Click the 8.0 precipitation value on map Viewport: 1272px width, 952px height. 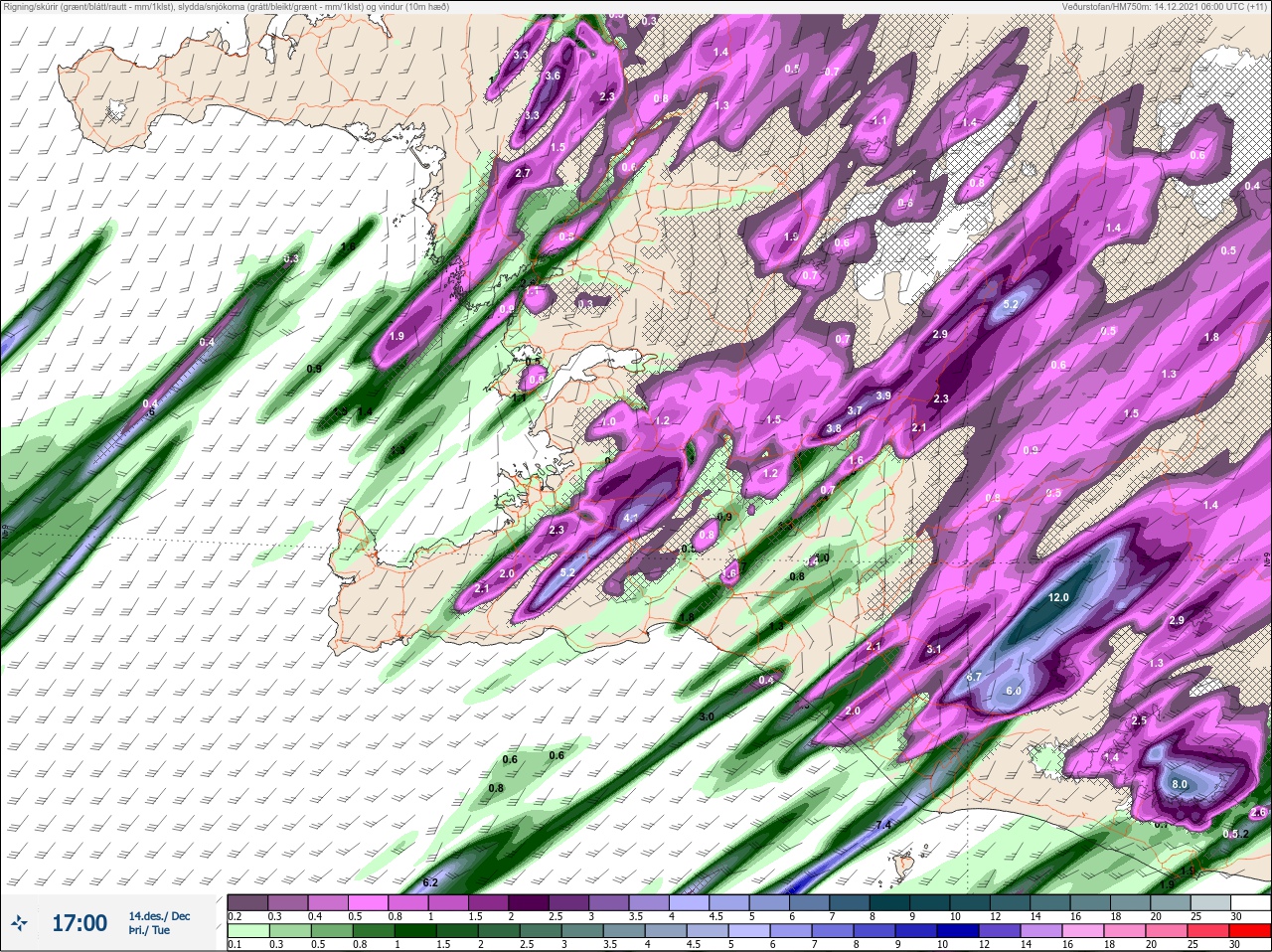1180,784
